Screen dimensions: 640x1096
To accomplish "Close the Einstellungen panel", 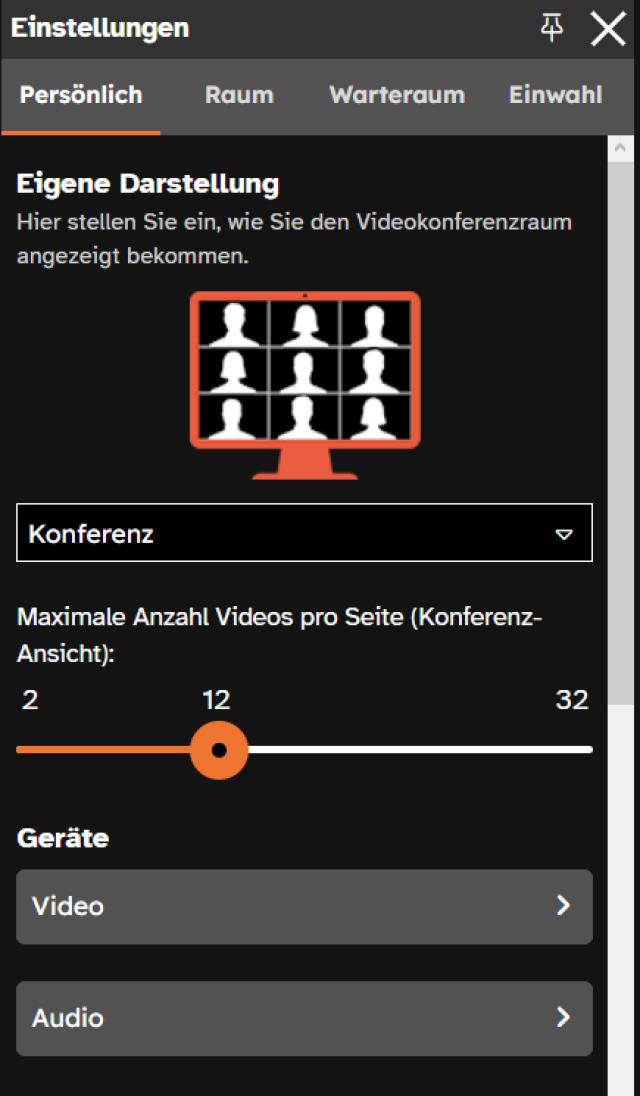I will 608,29.
